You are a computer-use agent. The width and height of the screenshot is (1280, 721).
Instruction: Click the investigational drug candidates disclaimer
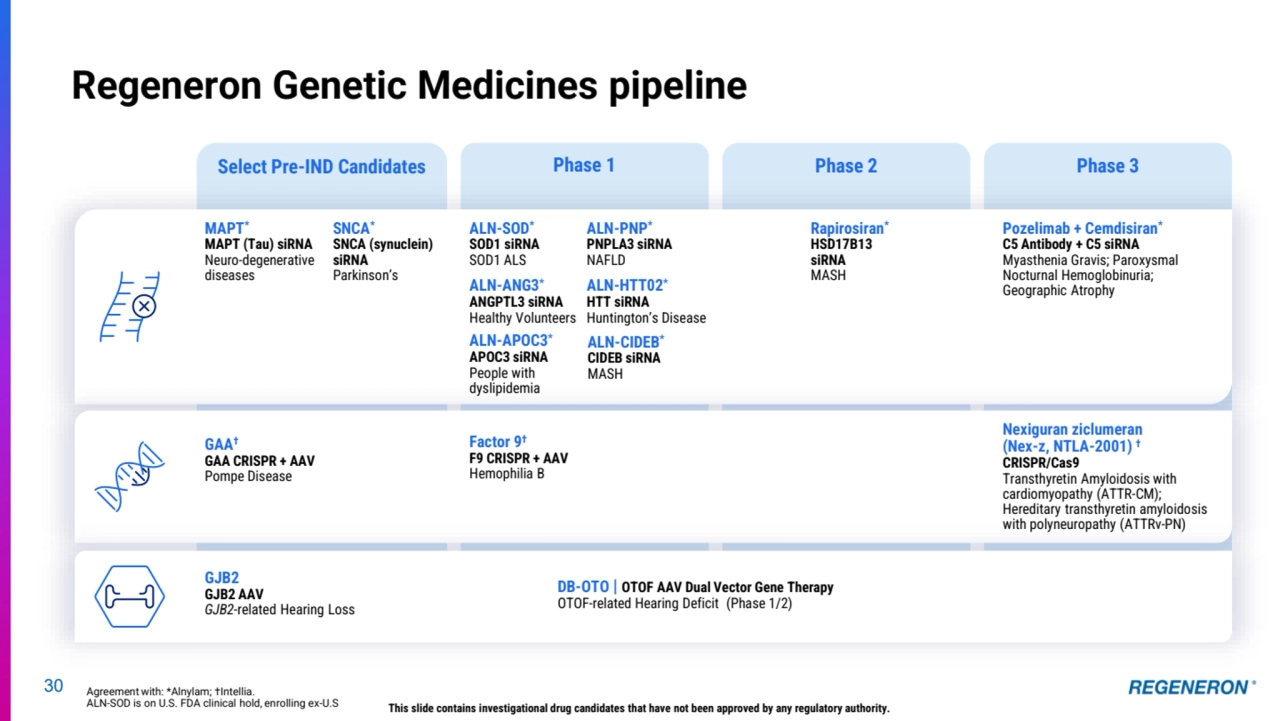[x=638, y=708]
